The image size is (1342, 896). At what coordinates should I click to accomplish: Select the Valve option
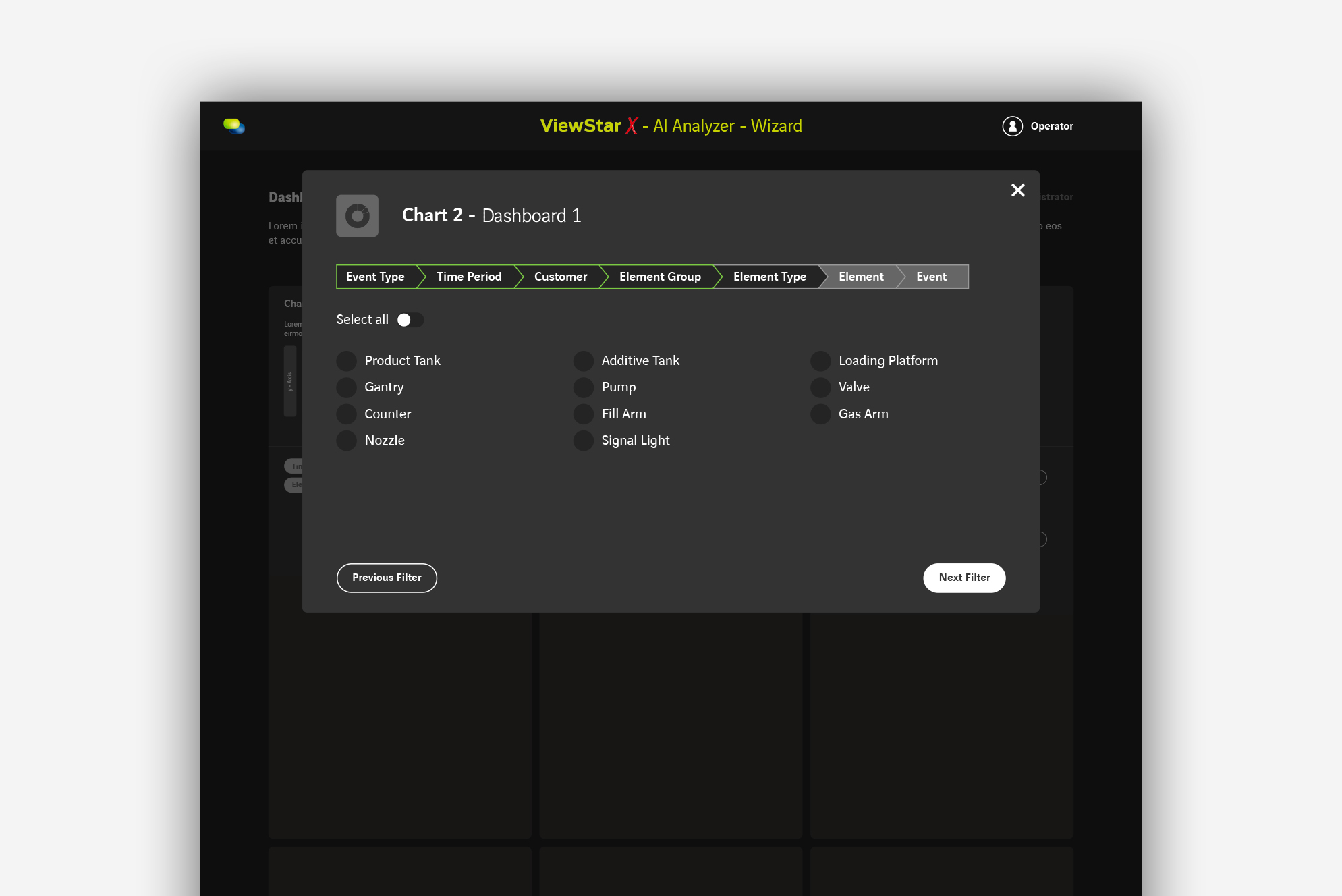[x=820, y=387]
